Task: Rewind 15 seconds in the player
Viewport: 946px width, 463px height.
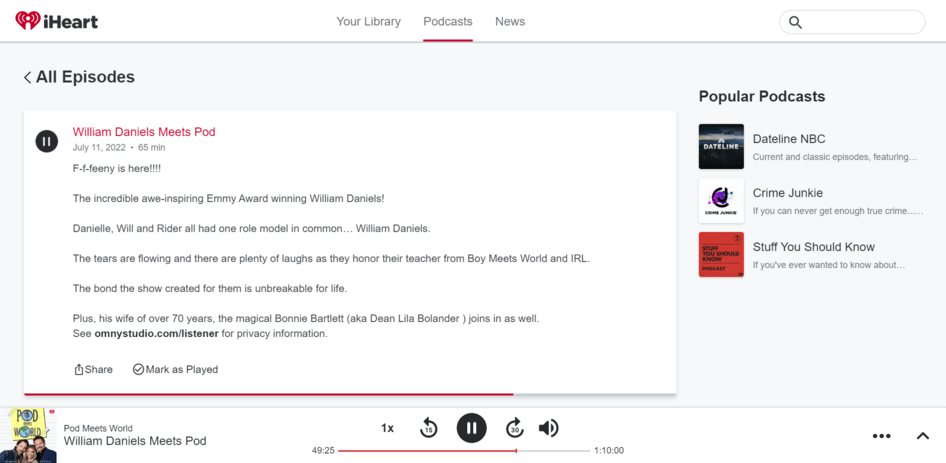Action: click(x=428, y=428)
